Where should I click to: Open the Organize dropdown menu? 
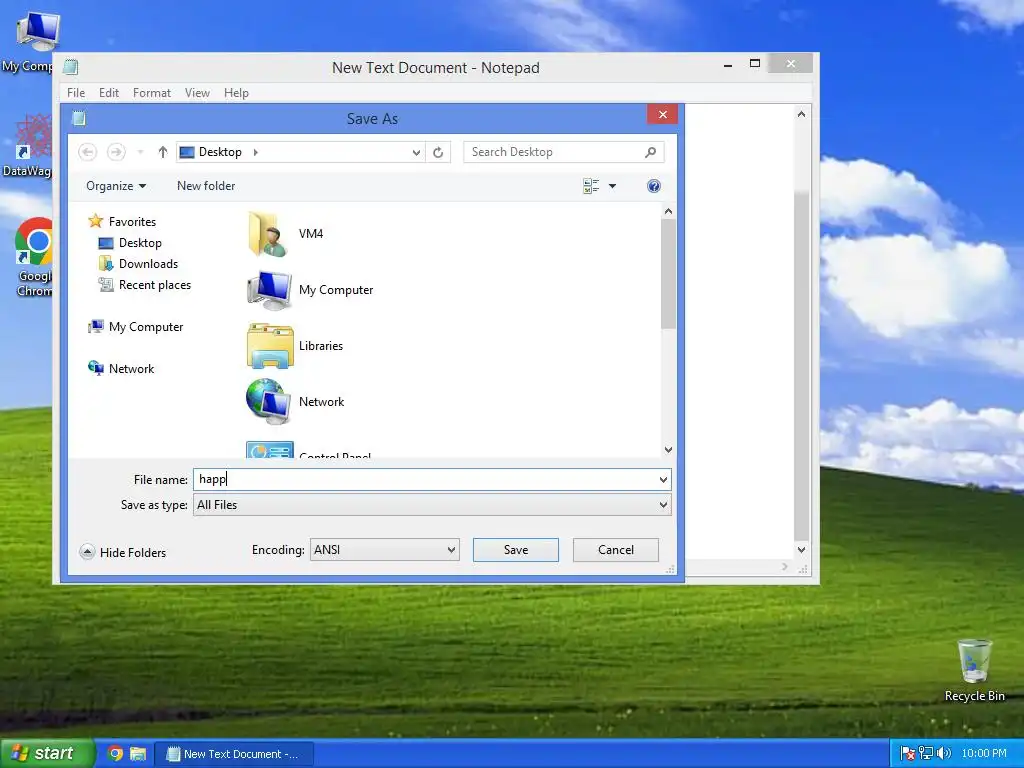coord(116,186)
